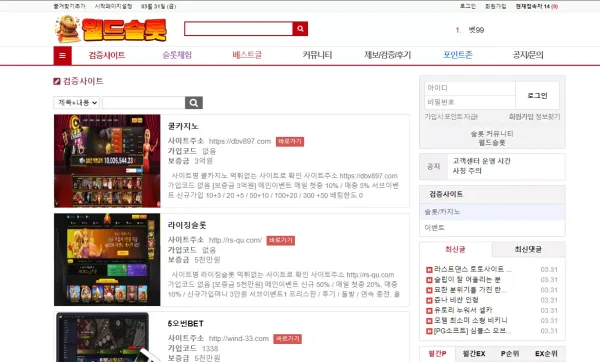Click the 비밀번호 input field
This screenshot has height=362, width=600.
470,103
